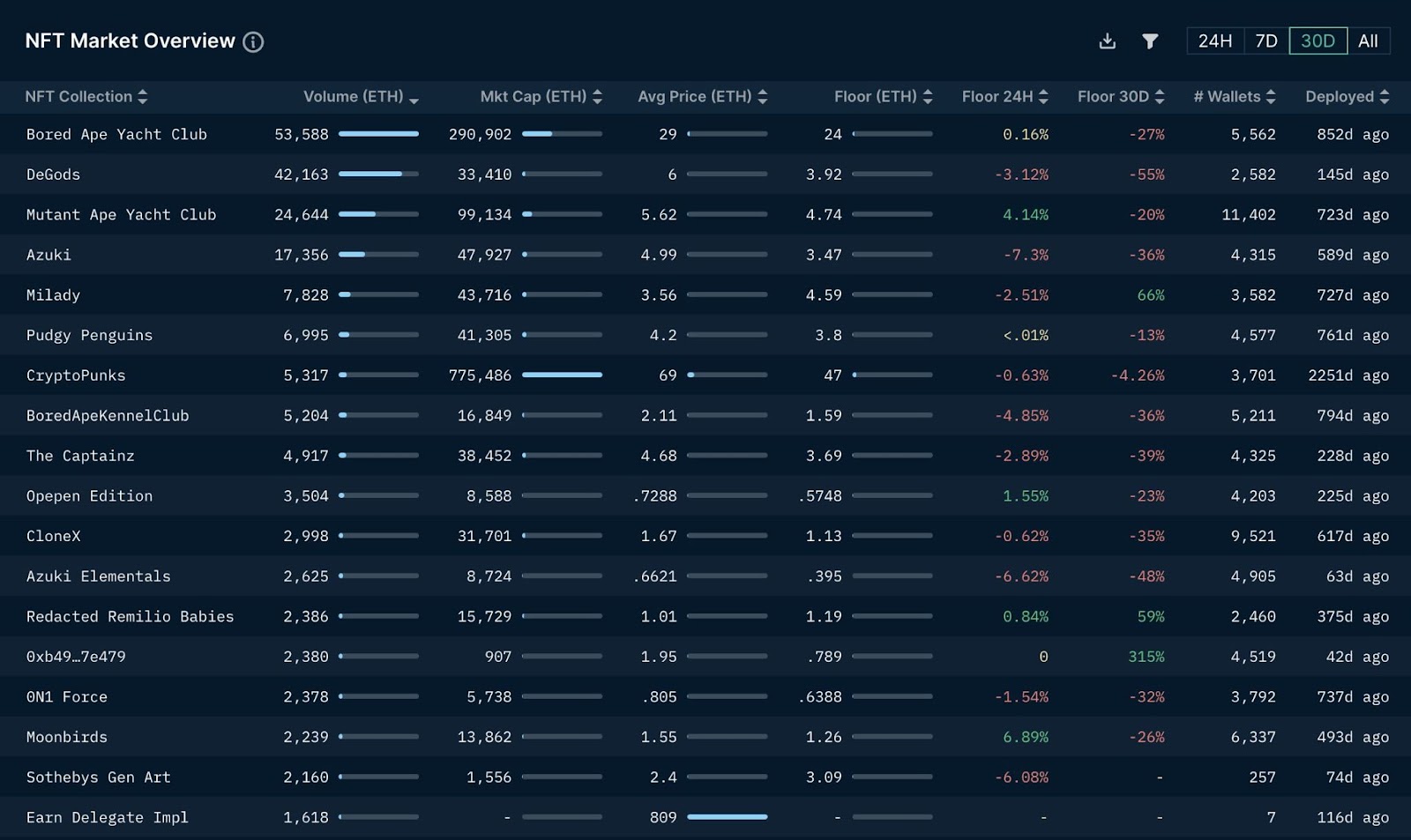Select the active 30D tab
The height and width of the screenshot is (840, 1411).
(1318, 41)
